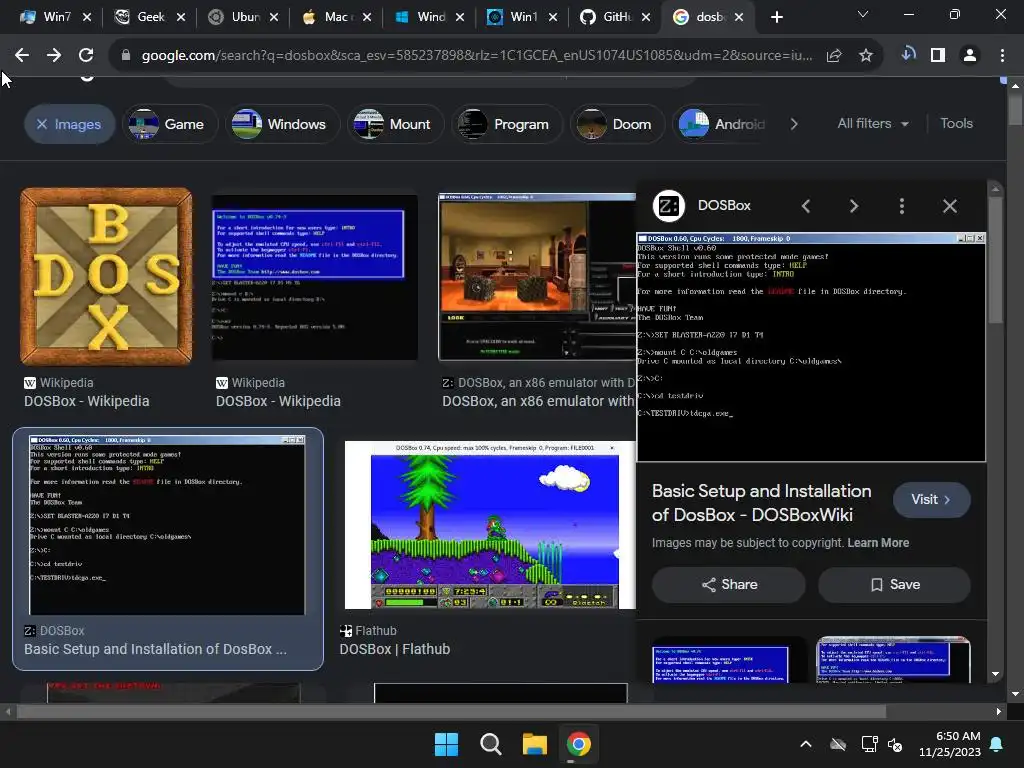Close the GitHub tab
Image resolution: width=1024 pixels, height=768 pixels.
coord(646,18)
